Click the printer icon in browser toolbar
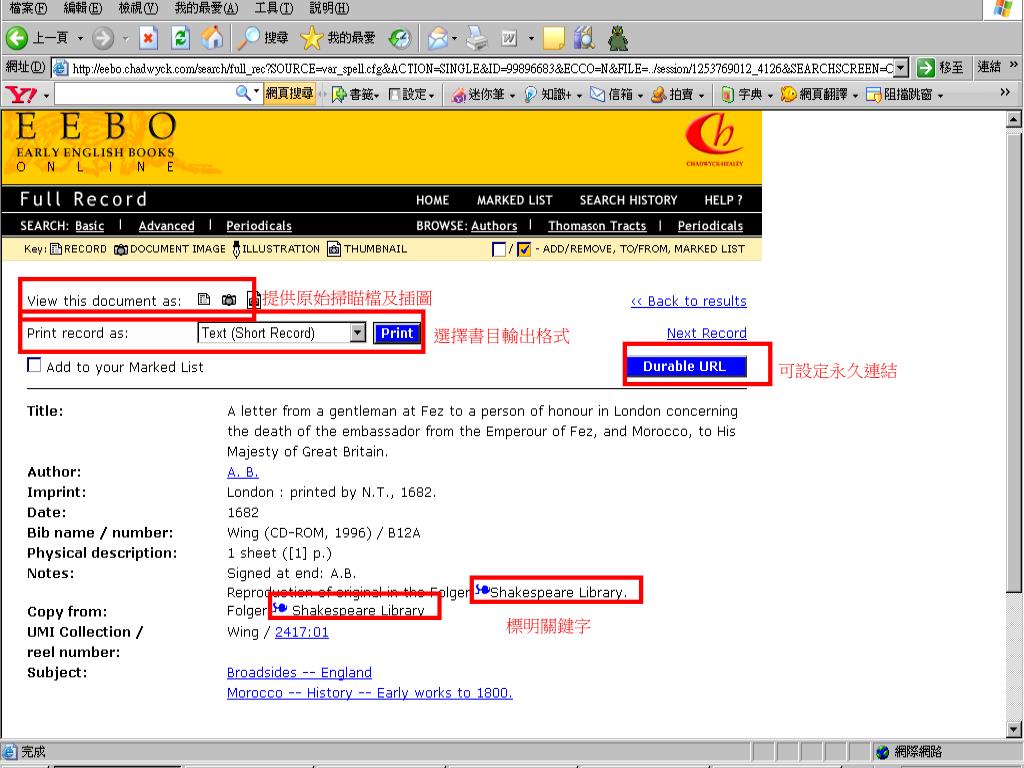The height and width of the screenshot is (768, 1024). click(477, 38)
